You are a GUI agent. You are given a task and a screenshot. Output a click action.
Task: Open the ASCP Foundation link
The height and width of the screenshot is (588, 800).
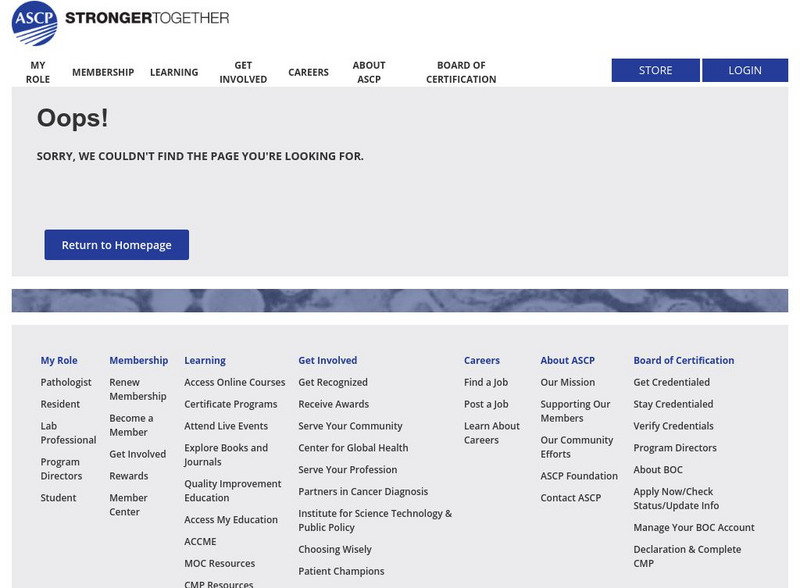(579, 476)
